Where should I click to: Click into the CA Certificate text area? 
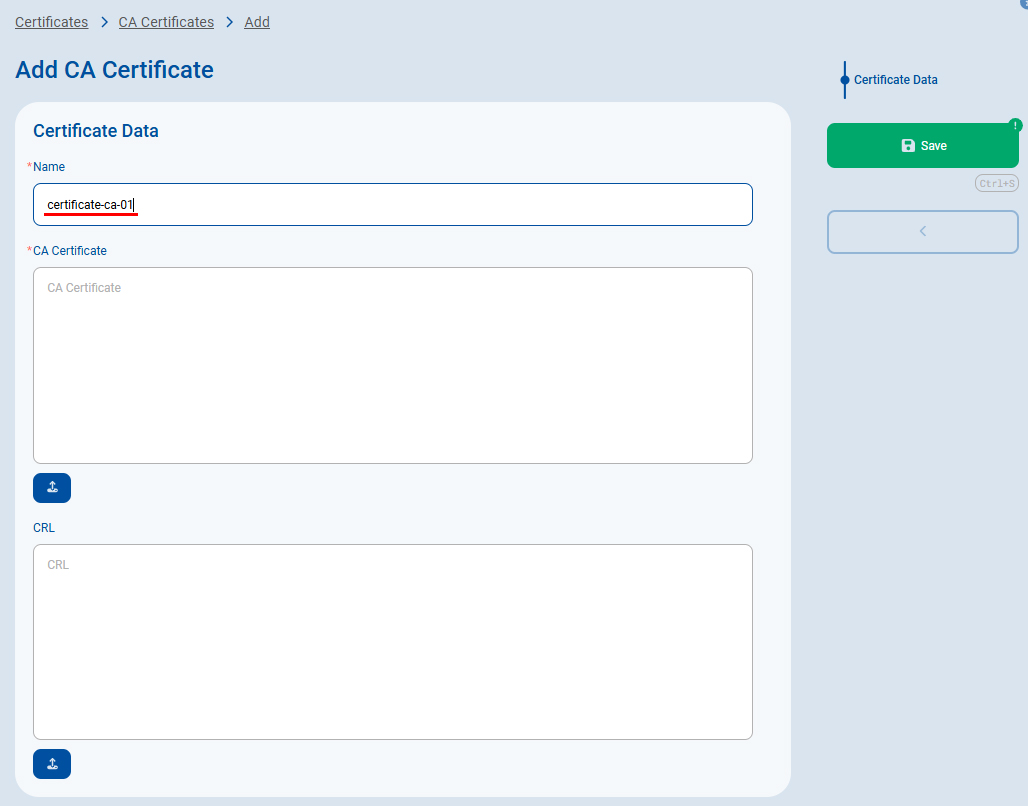393,365
